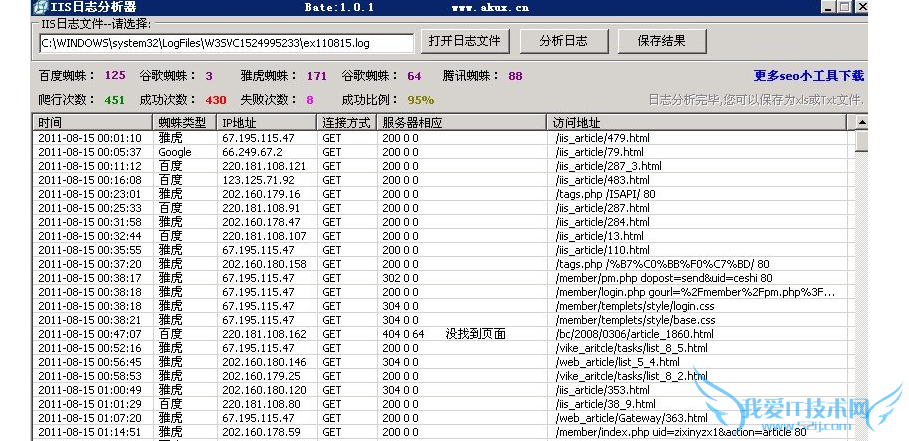Sort by the 服务器相应 column header
Image resolution: width=909 pixels, height=441 pixels.
pos(461,122)
